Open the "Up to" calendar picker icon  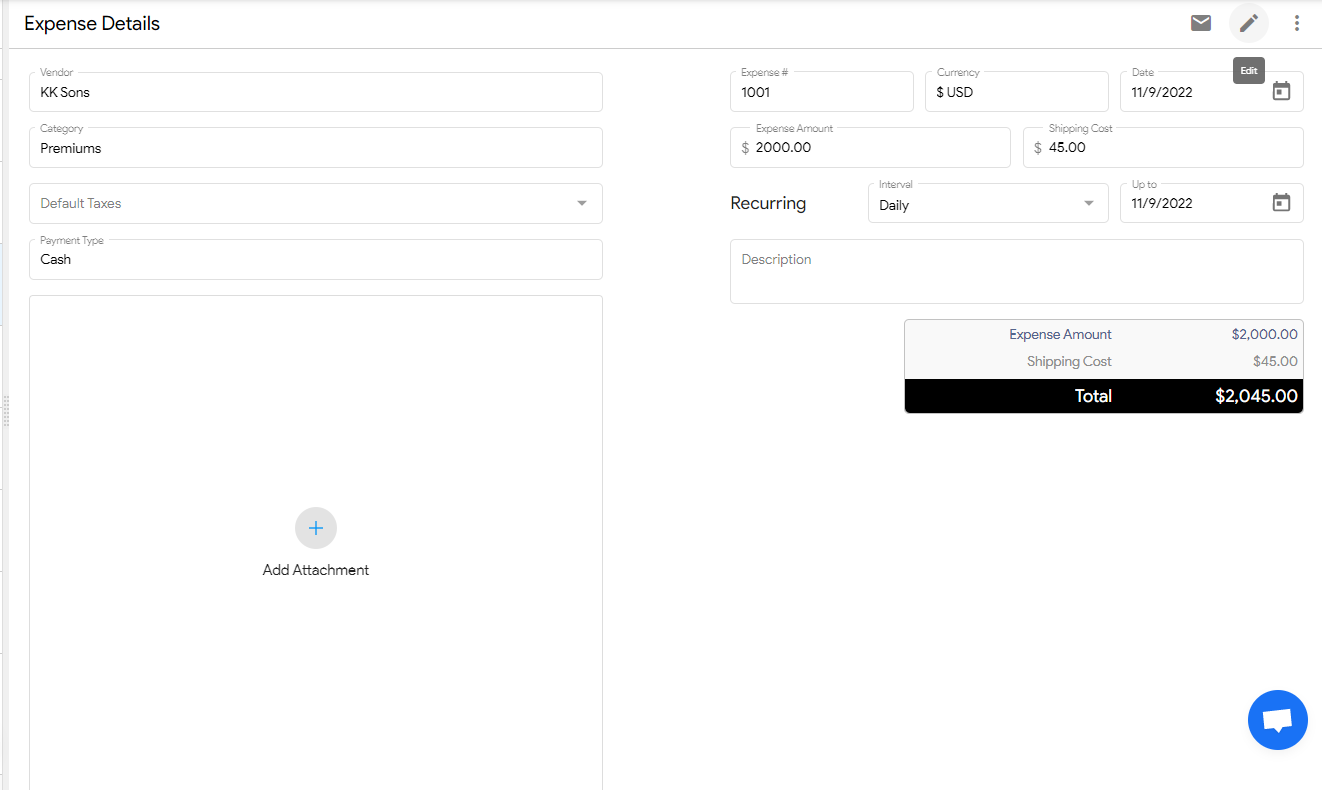tap(1281, 202)
